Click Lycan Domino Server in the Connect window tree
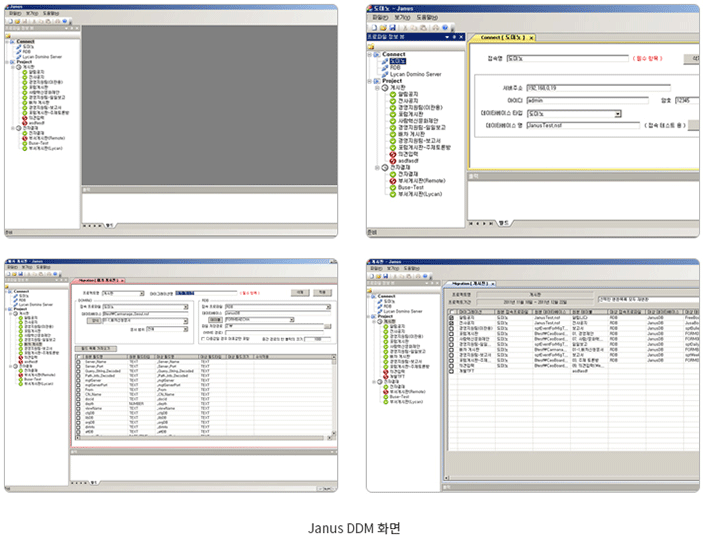Image resolution: width=704 pixels, height=542 pixels. pyautogui.click(x=416, y=74)
